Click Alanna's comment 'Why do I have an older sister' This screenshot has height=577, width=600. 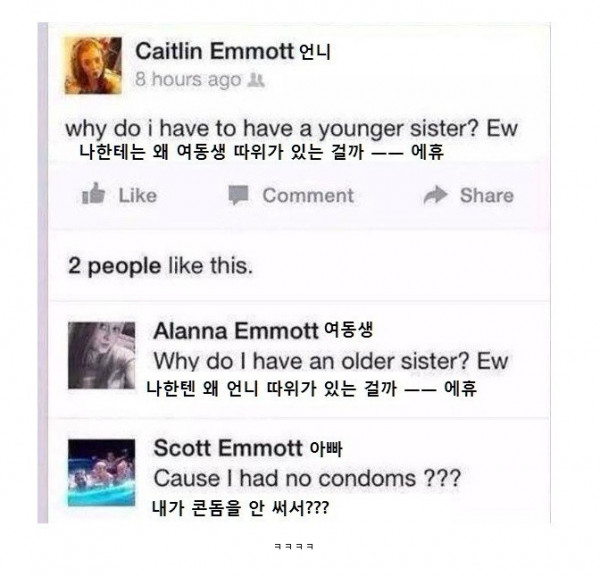(x=331, y=361)
